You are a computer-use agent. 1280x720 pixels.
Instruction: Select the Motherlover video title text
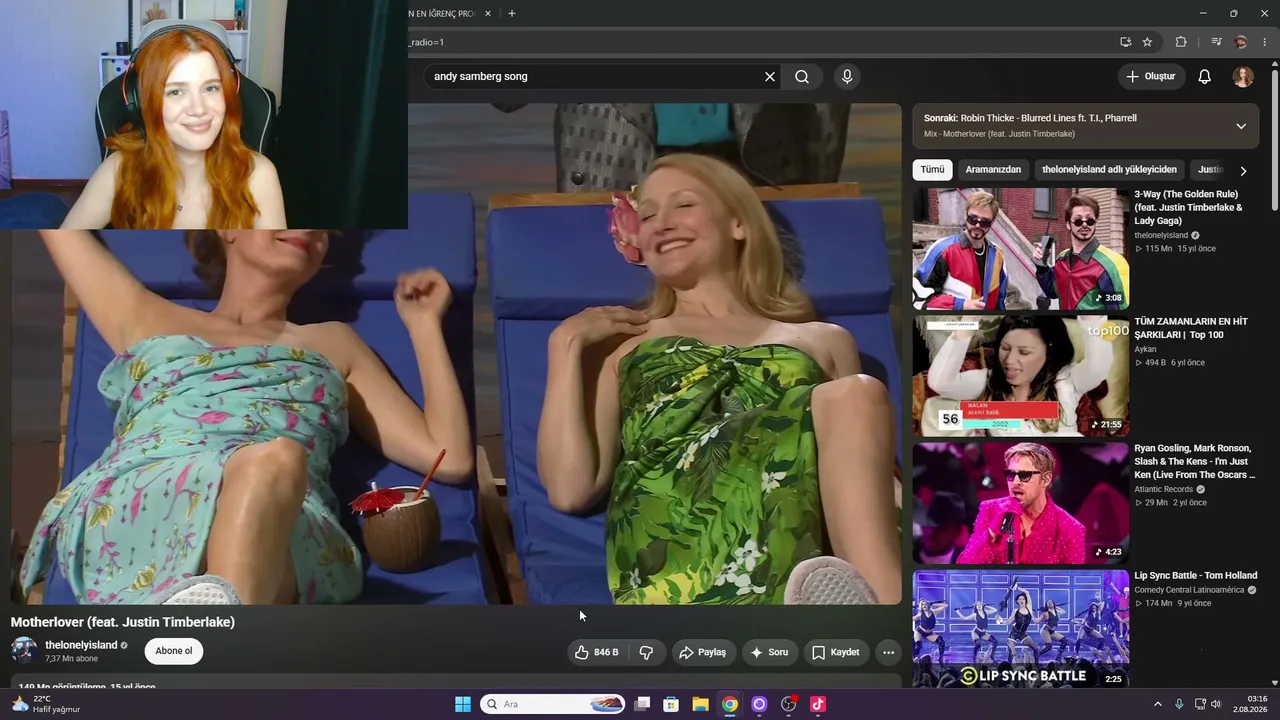click(x=123, y=622)
